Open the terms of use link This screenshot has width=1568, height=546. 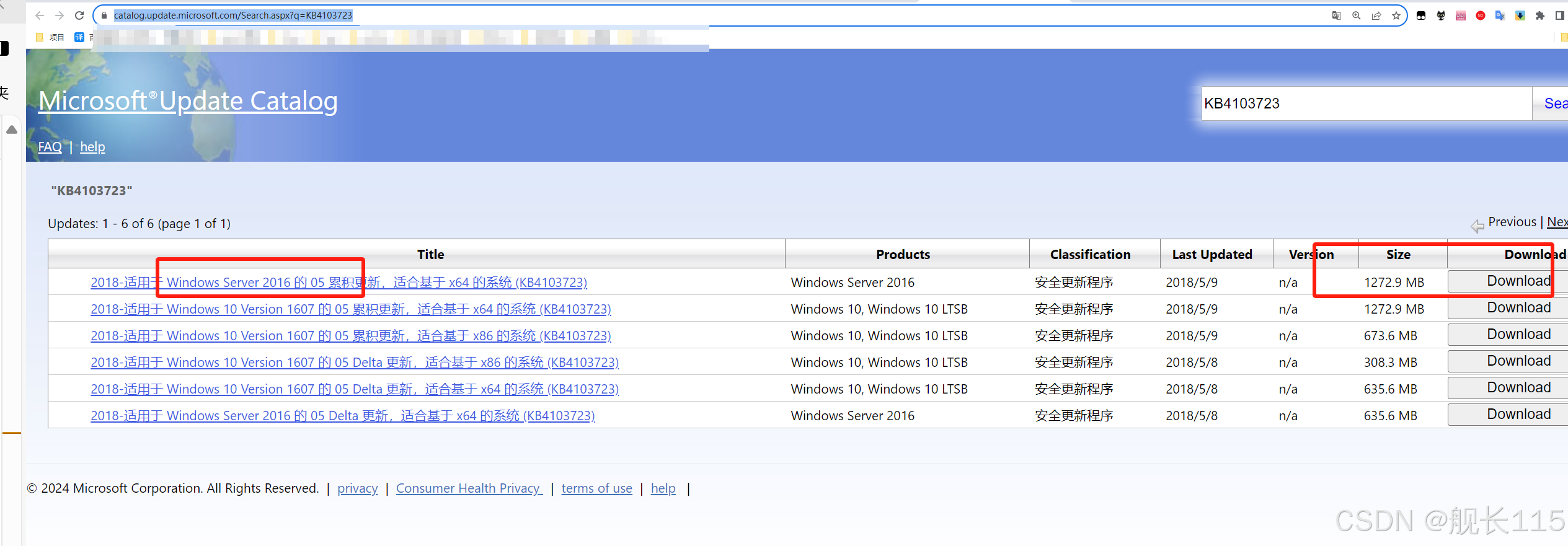(596, 488)
